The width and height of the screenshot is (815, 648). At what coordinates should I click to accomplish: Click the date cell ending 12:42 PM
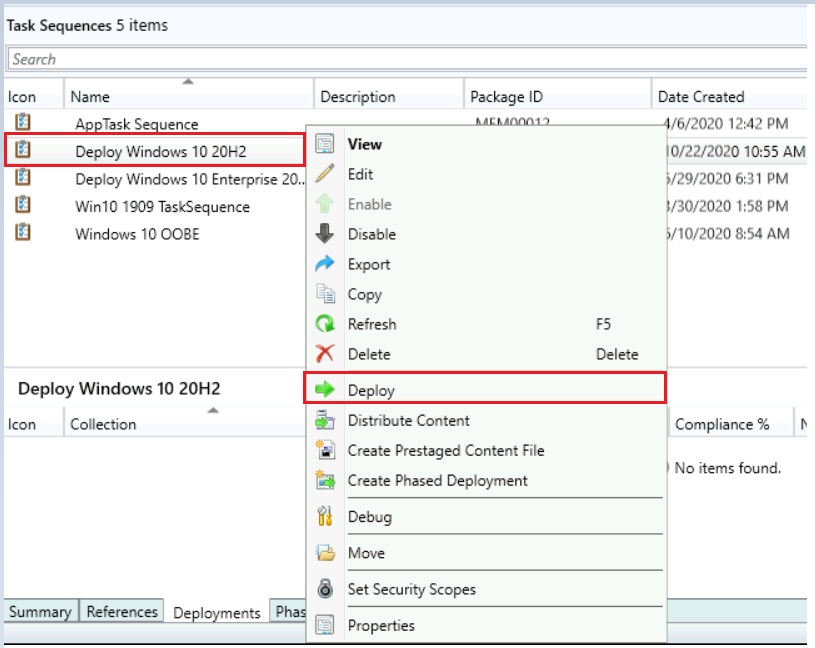727,124
